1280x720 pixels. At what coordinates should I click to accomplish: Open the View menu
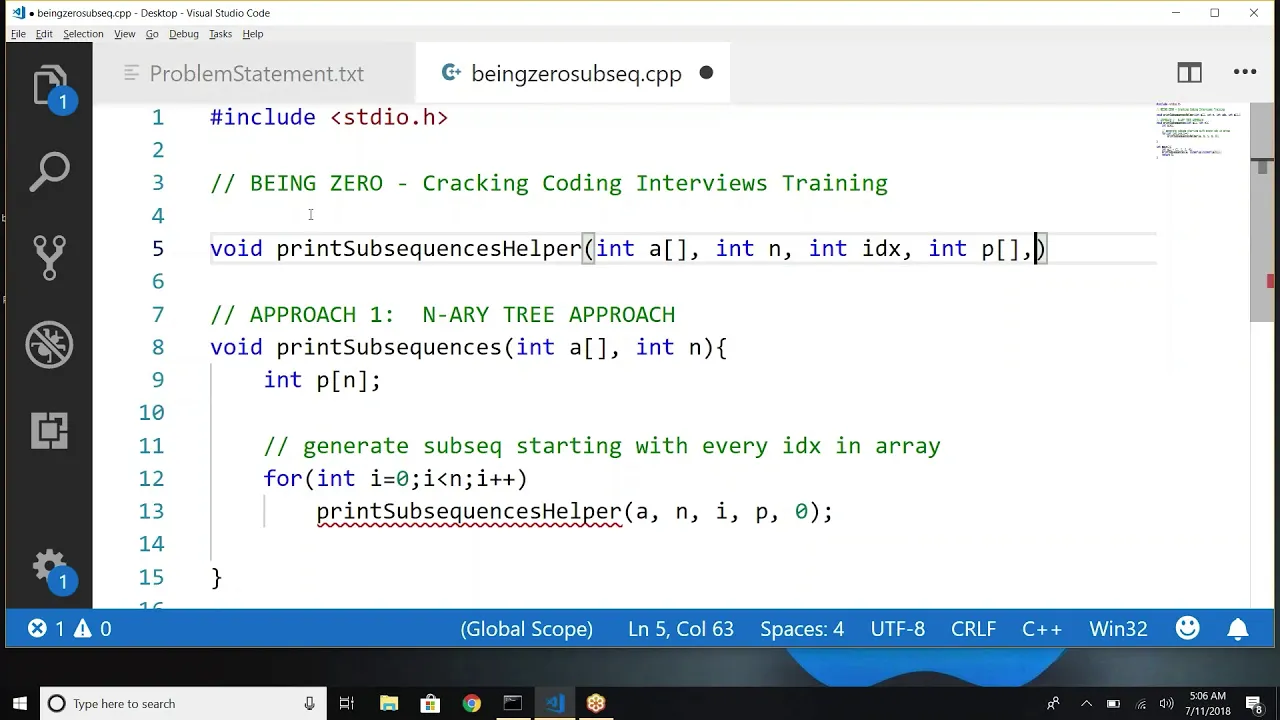click(x=124, y=34)
